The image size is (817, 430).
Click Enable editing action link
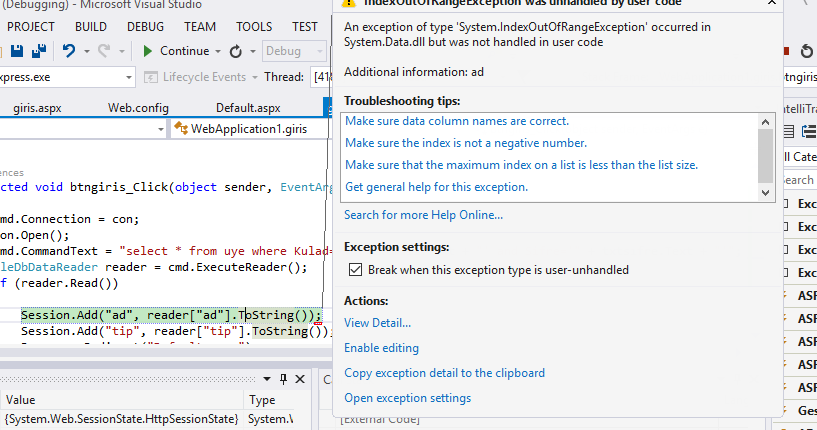click(381, 348)
